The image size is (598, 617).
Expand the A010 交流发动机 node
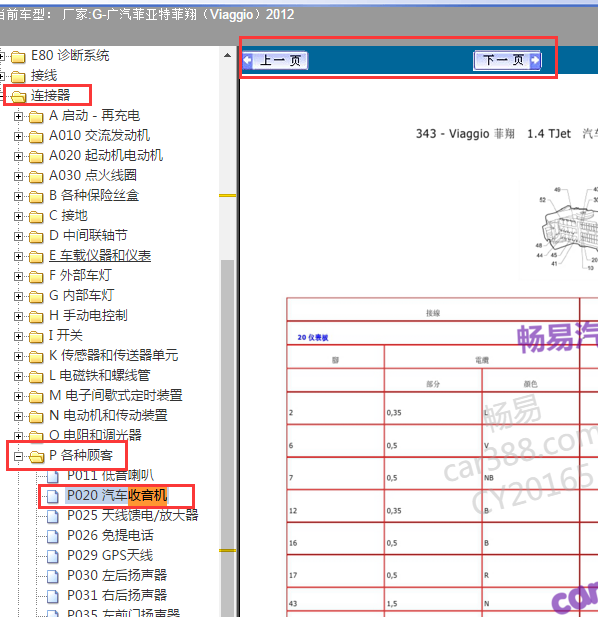(18, 137)
